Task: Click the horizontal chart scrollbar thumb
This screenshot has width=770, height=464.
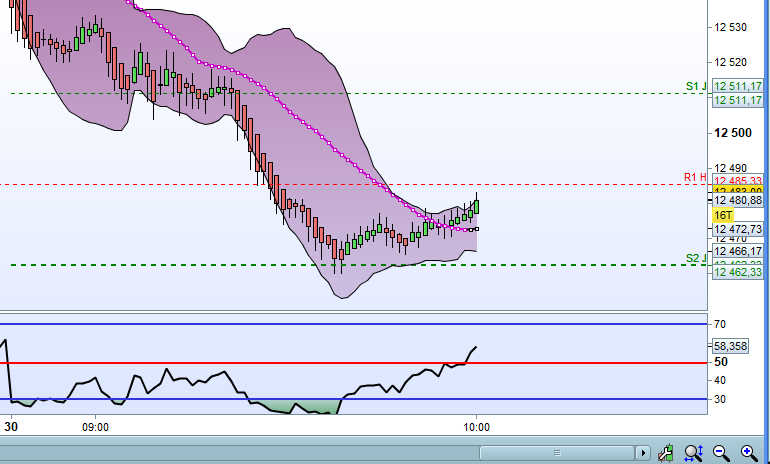Action: click(x=557, y=452)
